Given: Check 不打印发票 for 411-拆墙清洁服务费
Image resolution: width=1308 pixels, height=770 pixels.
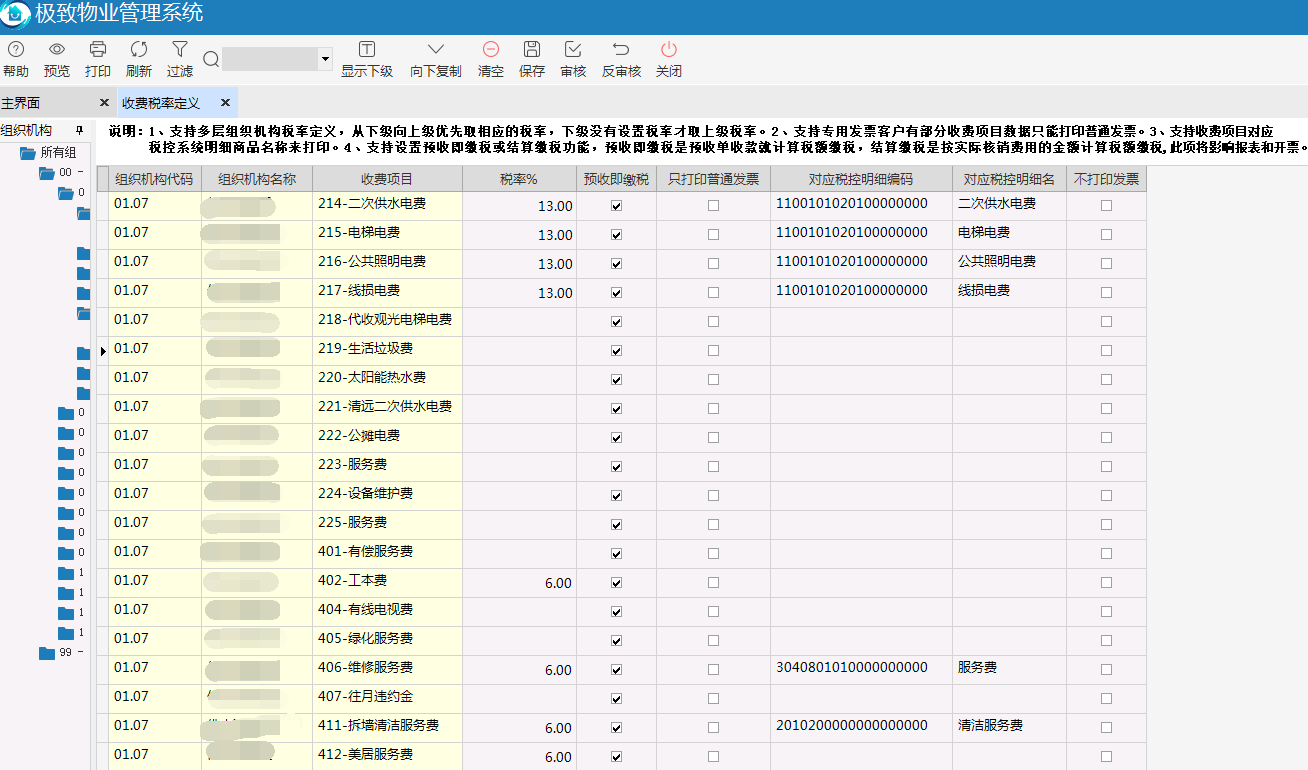Looking at the screenshot, I should (1106, 728).
